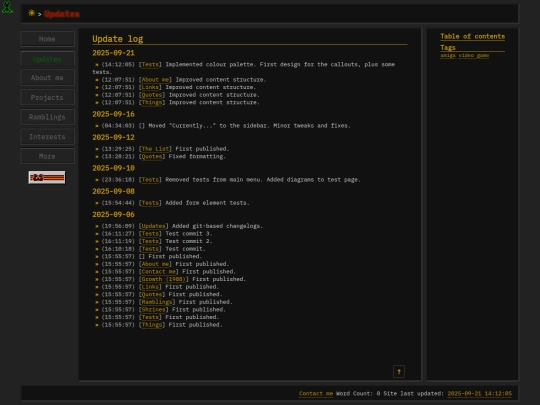Open Ramblings link in update log
Viewport: 540px width, 405px height.
coord(157,302)
